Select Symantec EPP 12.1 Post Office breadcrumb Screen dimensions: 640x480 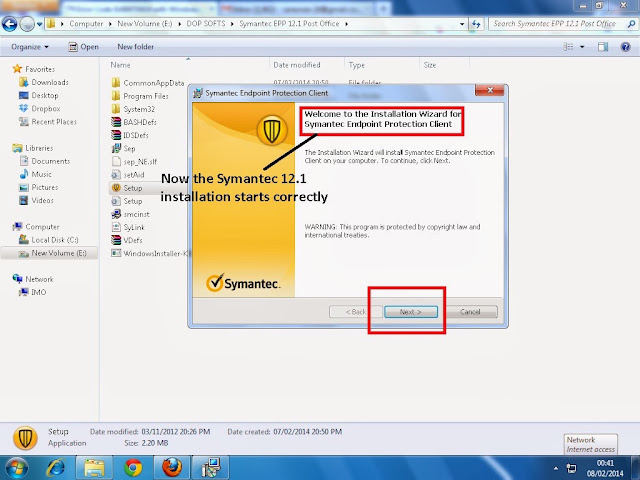[x=289, y=24]
